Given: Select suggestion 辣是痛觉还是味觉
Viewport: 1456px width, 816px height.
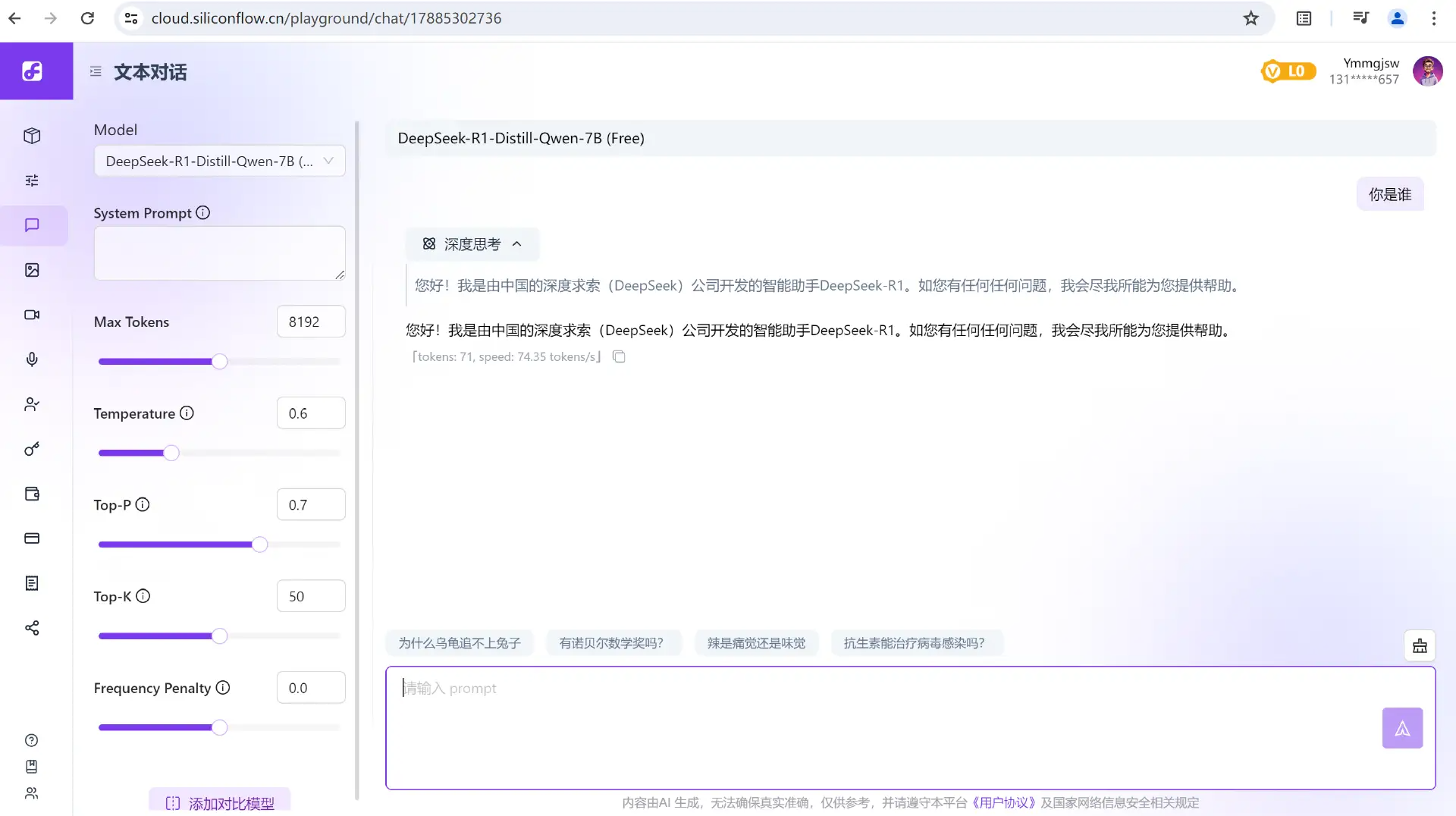Looking at the screenshot, I should (756, 643).
